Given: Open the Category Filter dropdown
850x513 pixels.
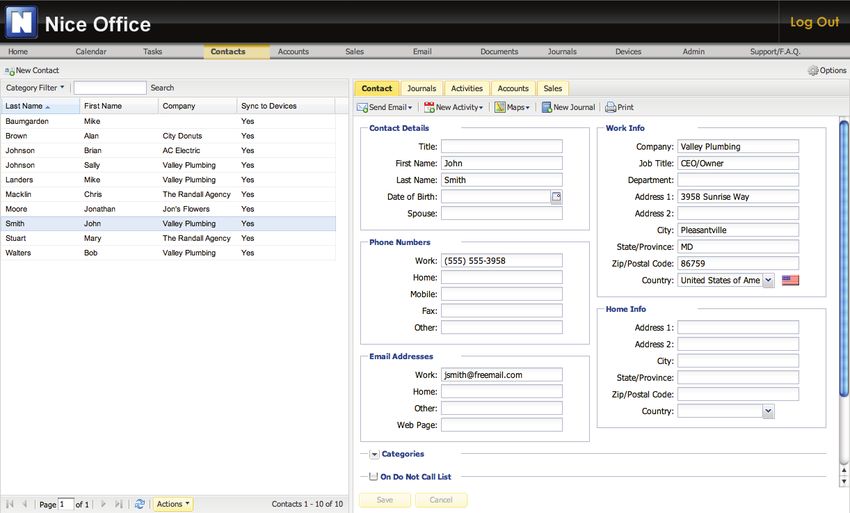Looking at the screenshot, I should point(35,88).
